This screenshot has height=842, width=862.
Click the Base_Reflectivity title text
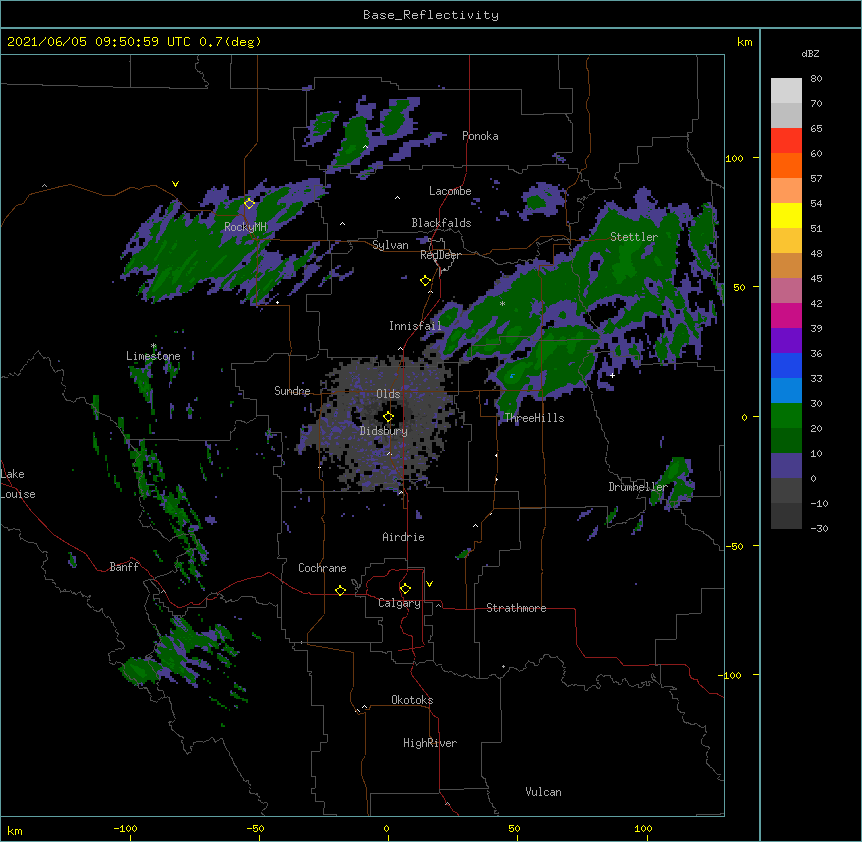point(431,15)
